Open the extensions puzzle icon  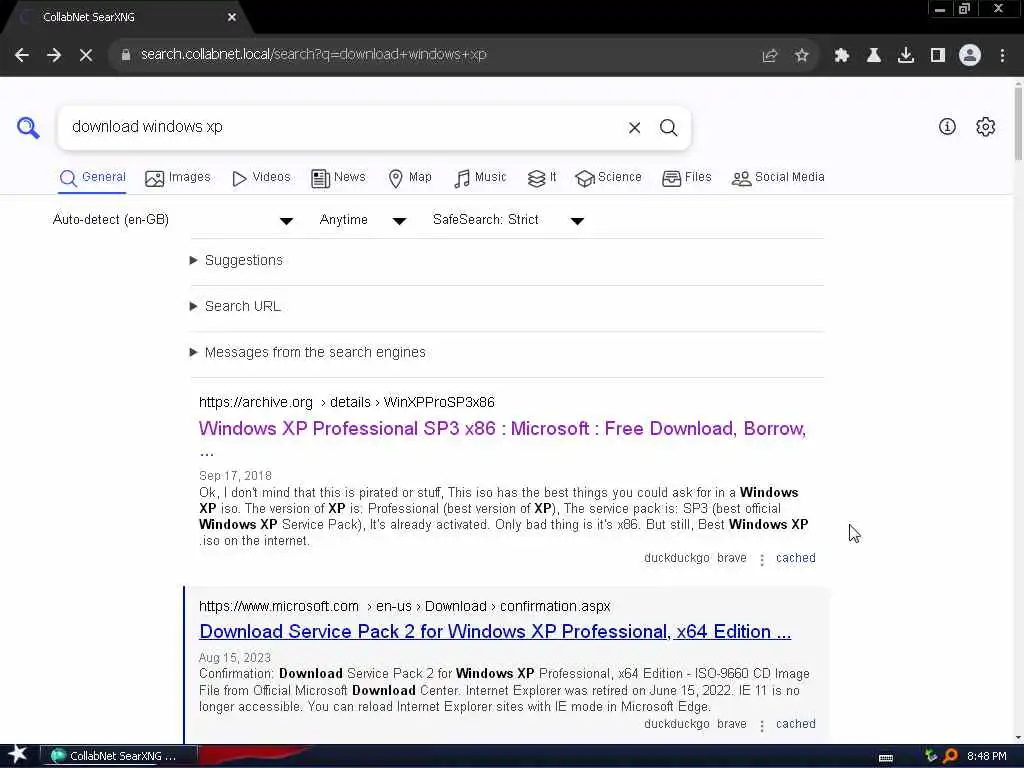842,56
